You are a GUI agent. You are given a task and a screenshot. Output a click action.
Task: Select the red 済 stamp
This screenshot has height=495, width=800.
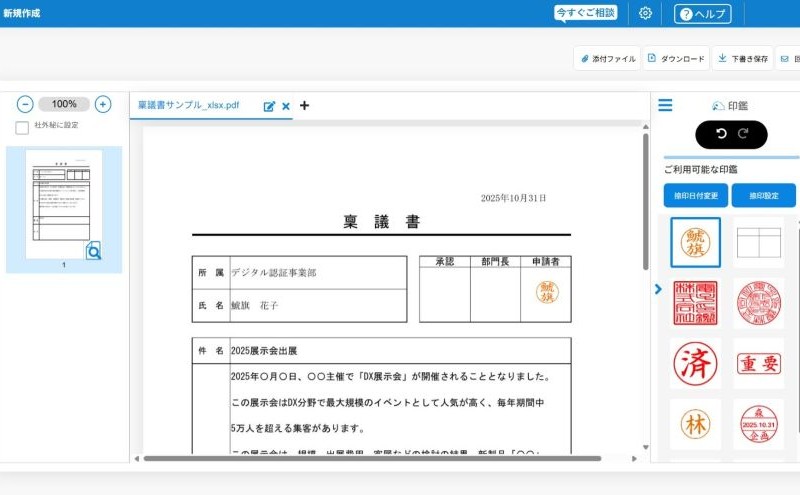695,362
